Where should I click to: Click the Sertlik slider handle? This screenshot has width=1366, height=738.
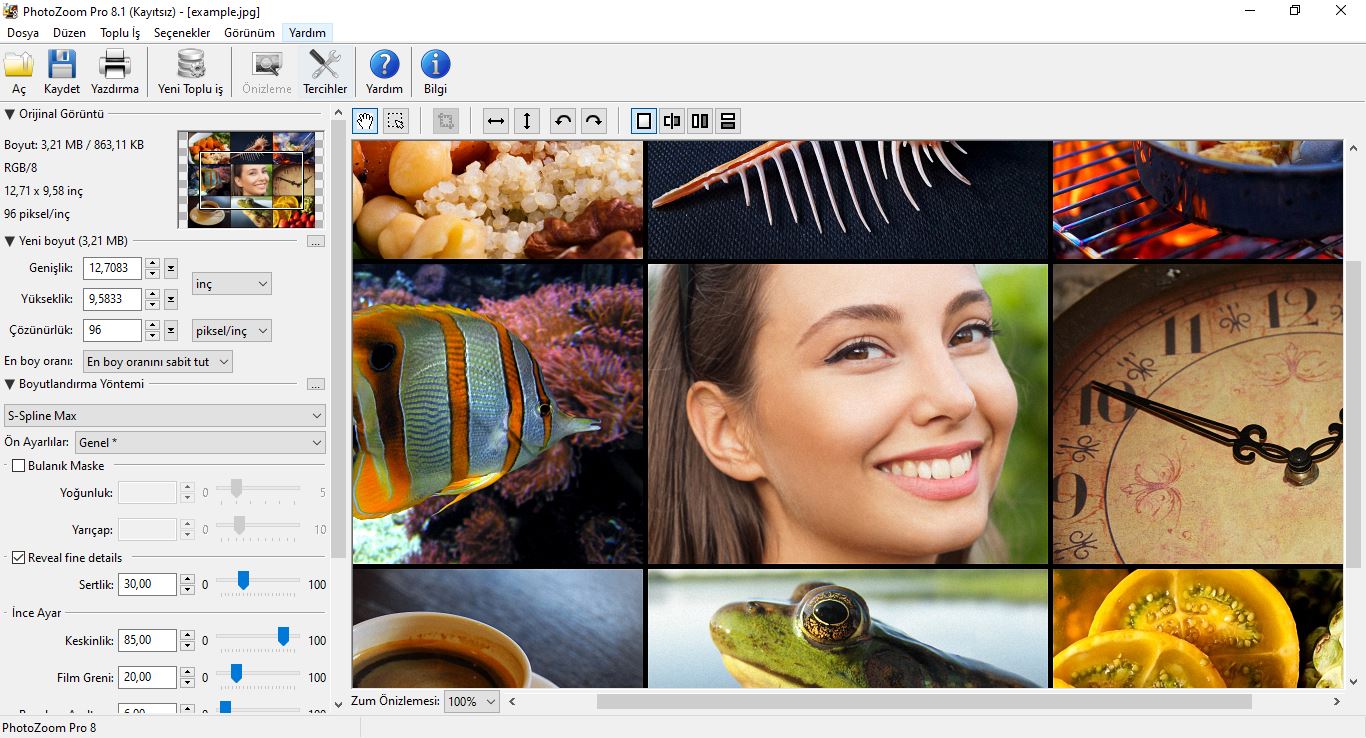(x=243, y=580)
